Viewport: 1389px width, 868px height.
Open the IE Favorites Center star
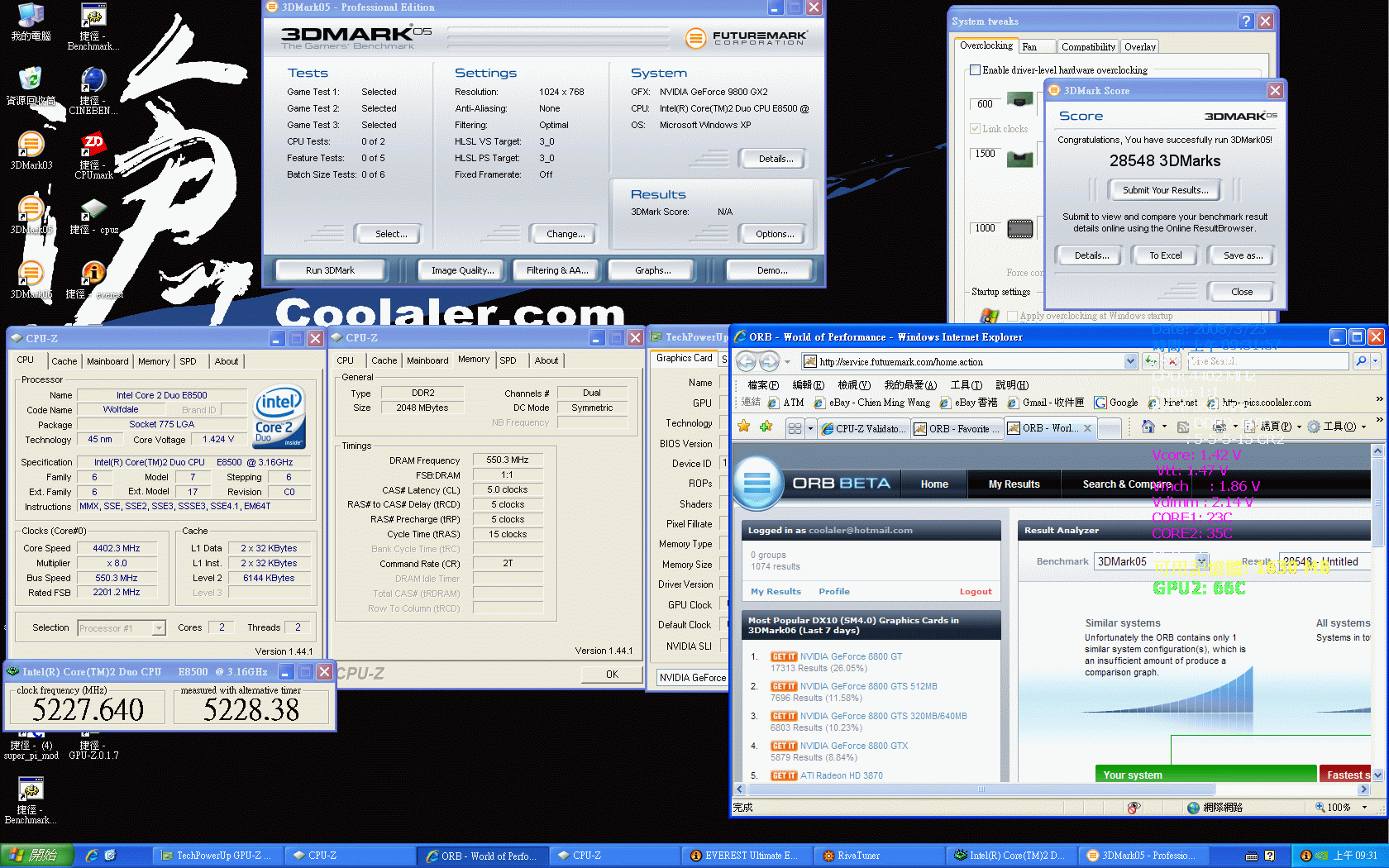744,427
